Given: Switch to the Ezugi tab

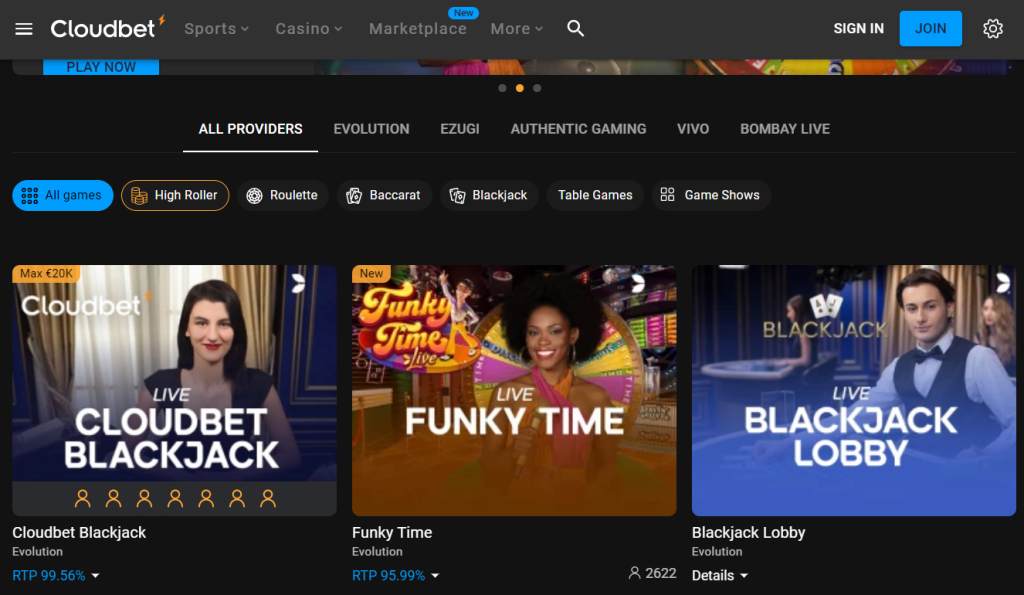Looking at the screenshot, I should coord(460,129).
